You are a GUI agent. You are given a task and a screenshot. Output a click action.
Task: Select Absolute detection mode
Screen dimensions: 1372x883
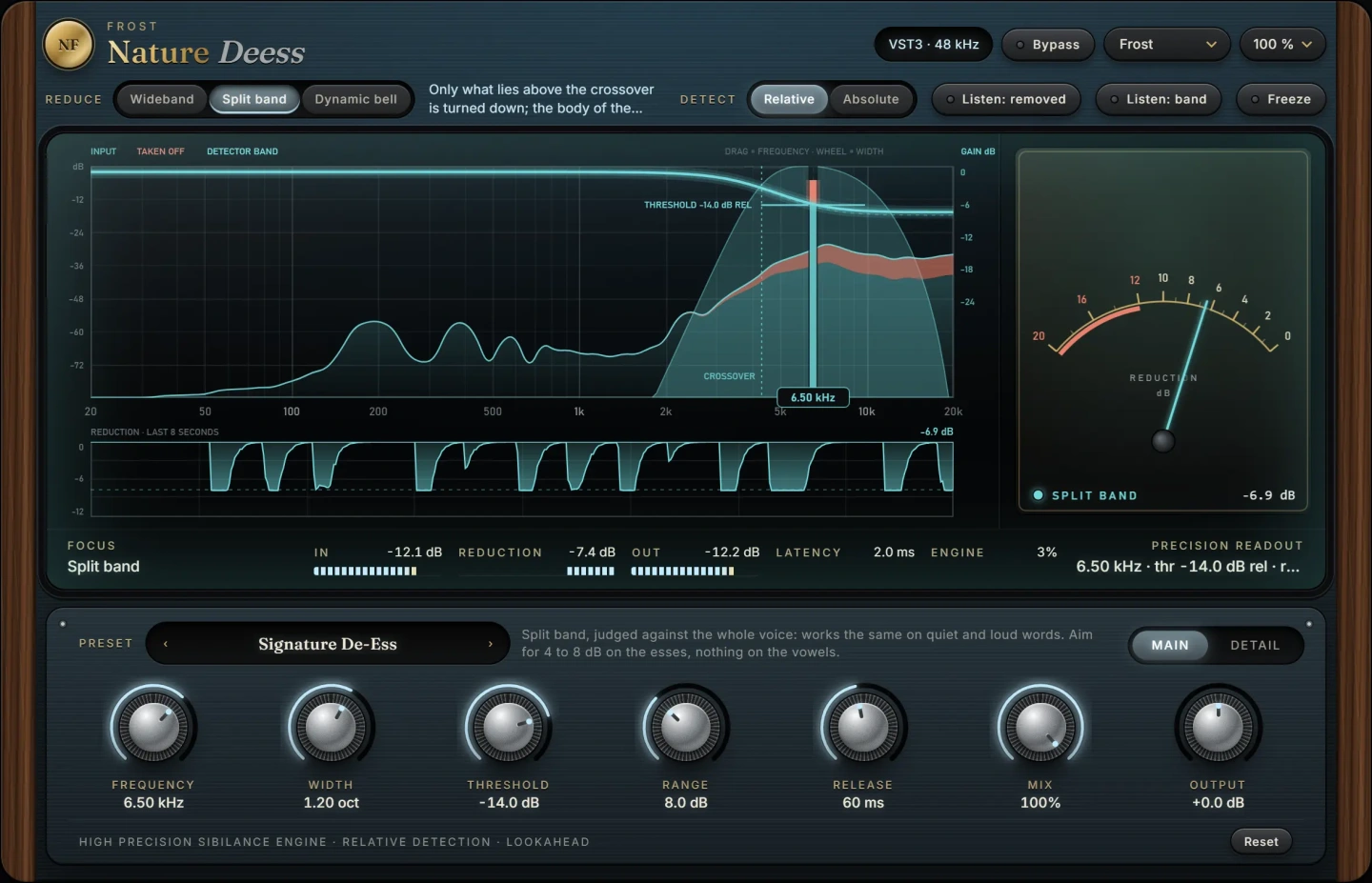pos(871,99)
